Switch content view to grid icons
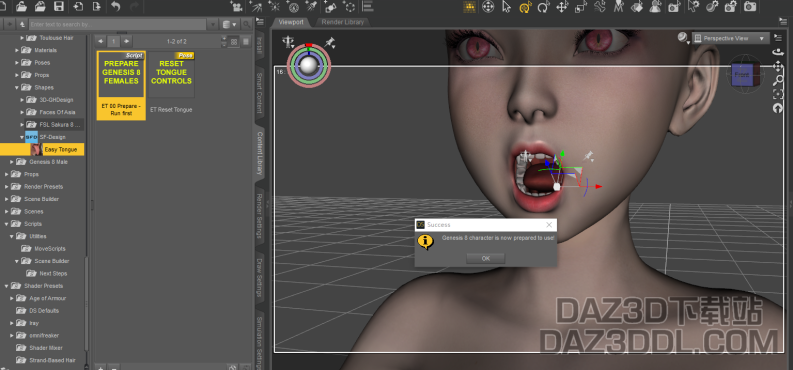Image resolution: width=793 pixels, height=370 pixels. (x=234, y=41)
